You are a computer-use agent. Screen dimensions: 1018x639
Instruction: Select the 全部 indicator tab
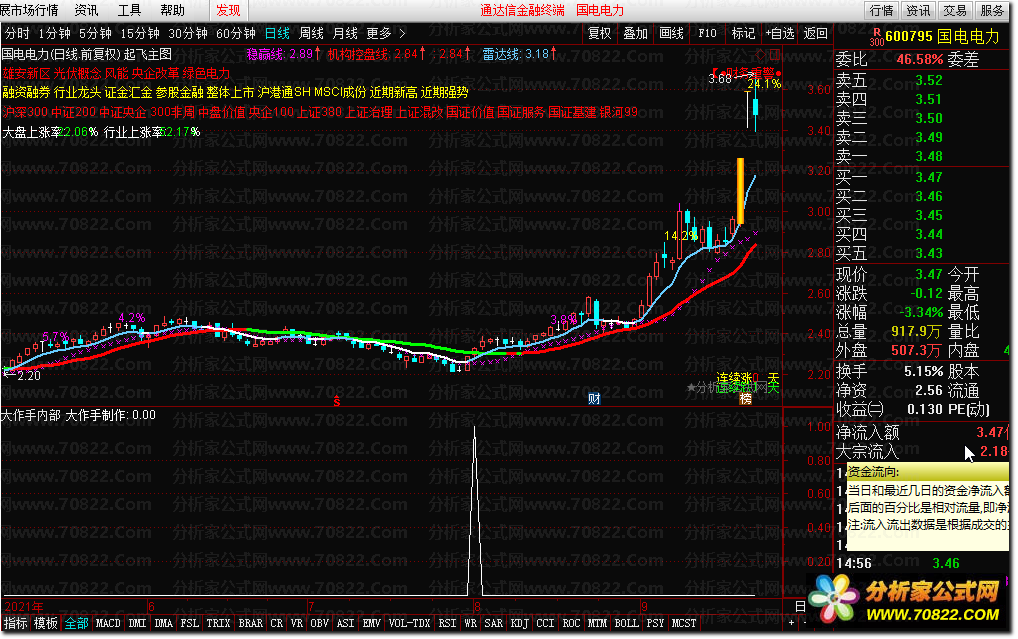tap(77, 623)
